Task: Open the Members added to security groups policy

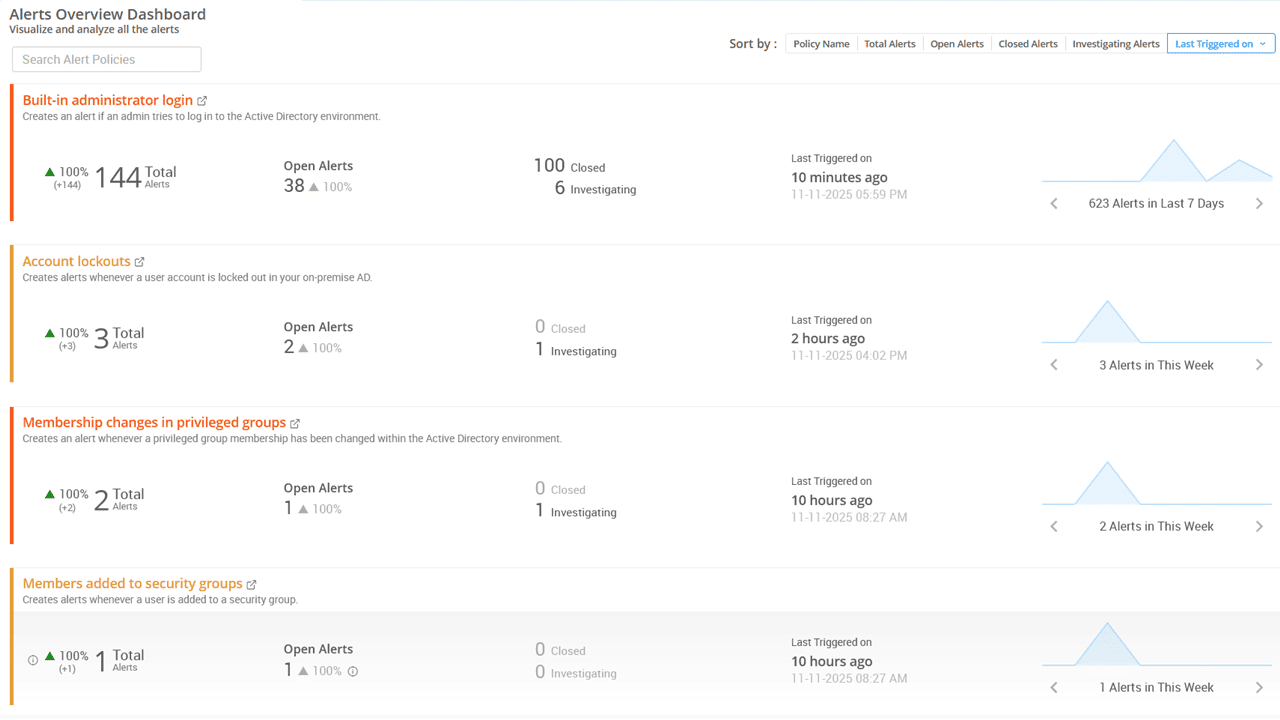Action: click(132, 583)
